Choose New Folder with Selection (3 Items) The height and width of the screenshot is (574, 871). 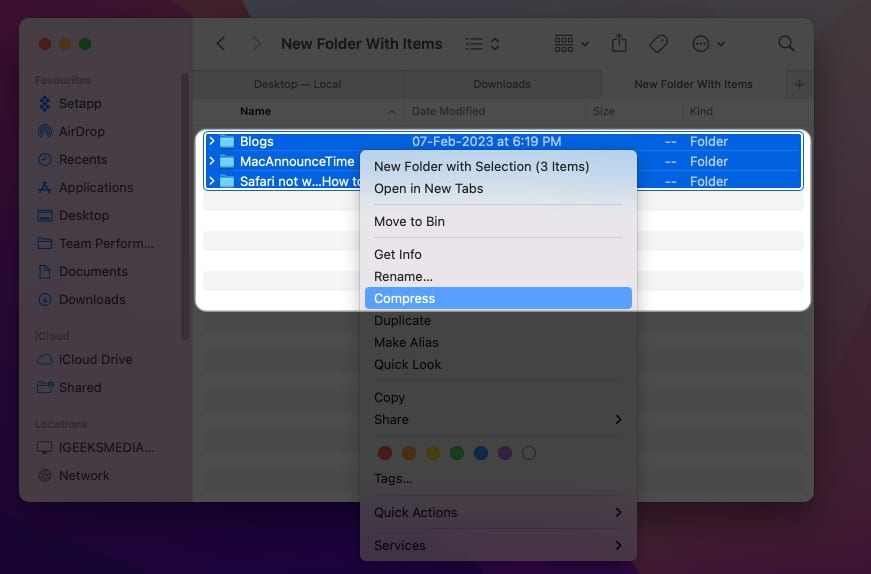click(498, 166)
